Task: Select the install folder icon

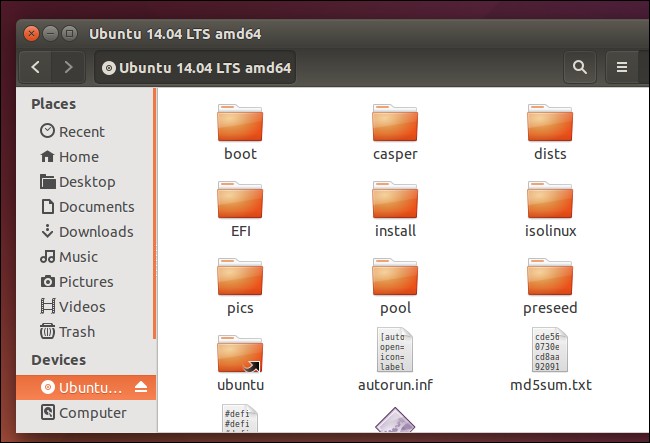Action: click(x=395, y=200)
